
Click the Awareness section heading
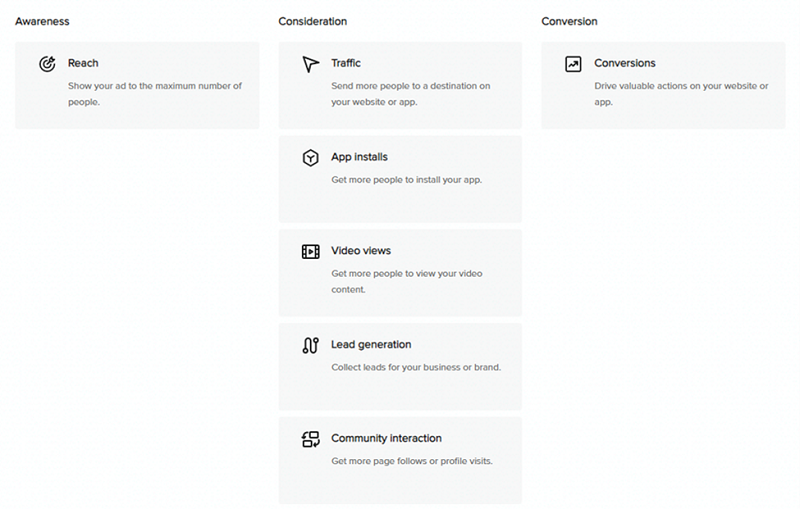point(42,21)
